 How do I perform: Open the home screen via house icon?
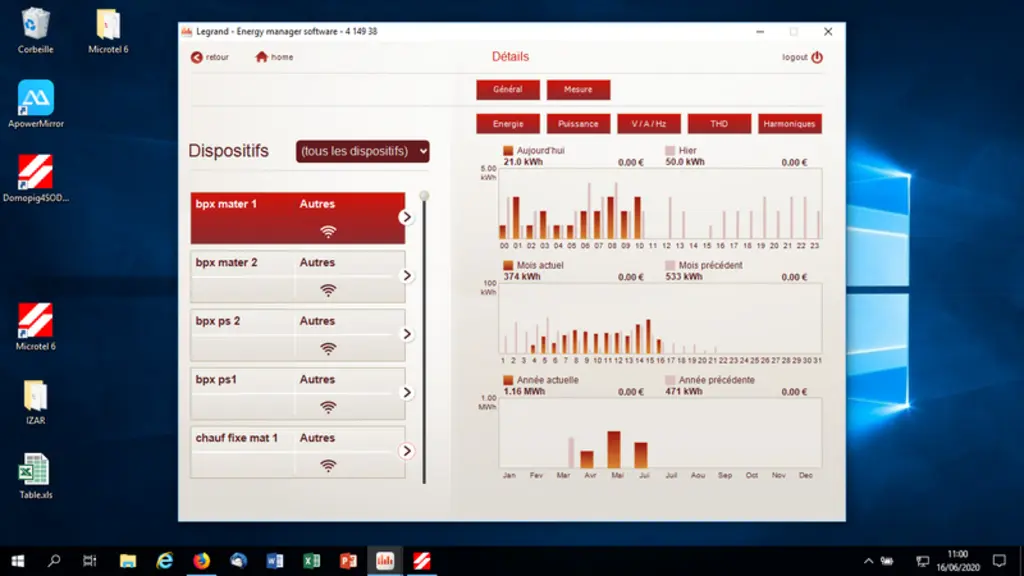261,57
